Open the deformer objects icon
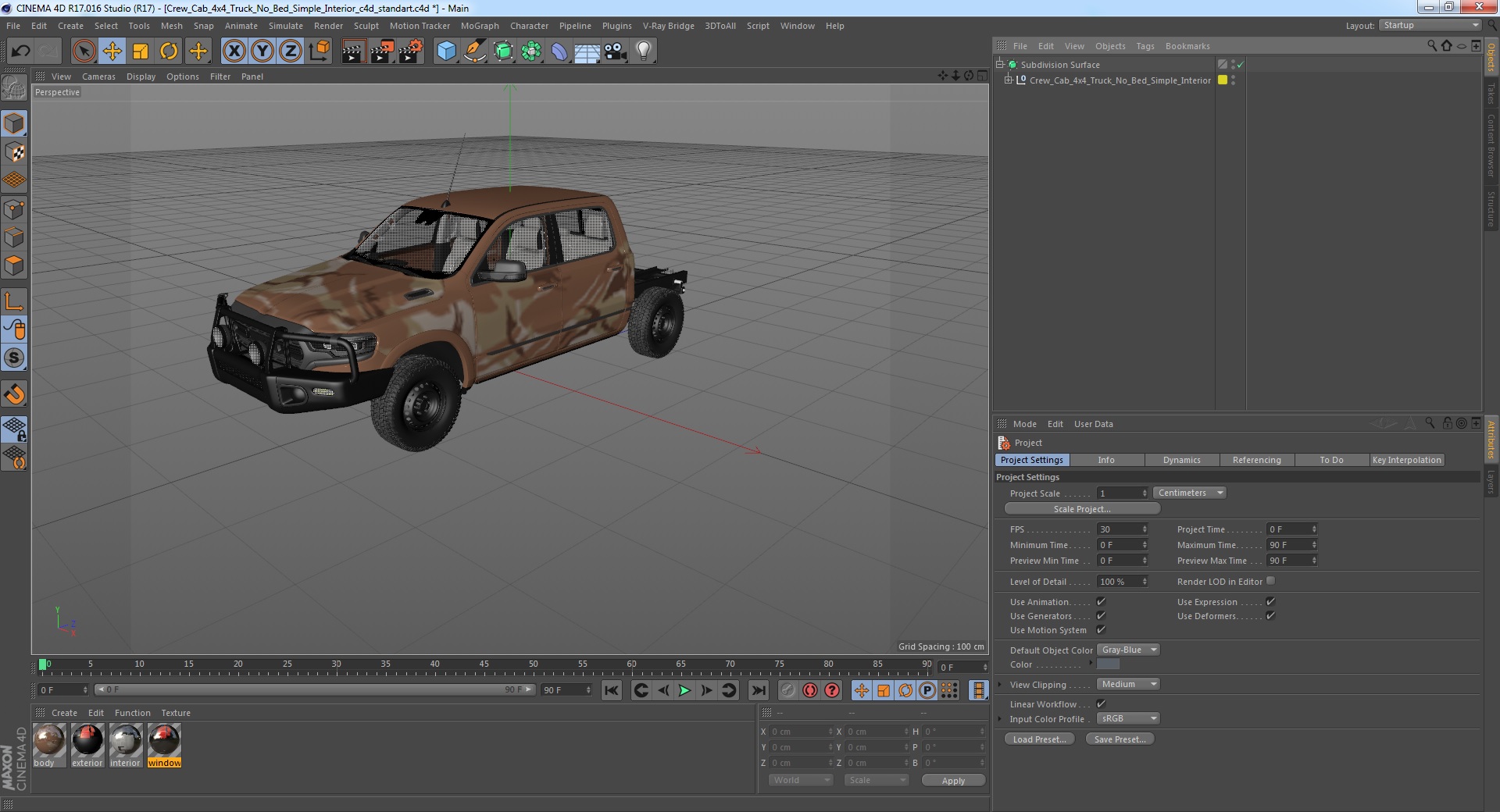Screen dimensions: 1500x812 click(x=559, y=52)
